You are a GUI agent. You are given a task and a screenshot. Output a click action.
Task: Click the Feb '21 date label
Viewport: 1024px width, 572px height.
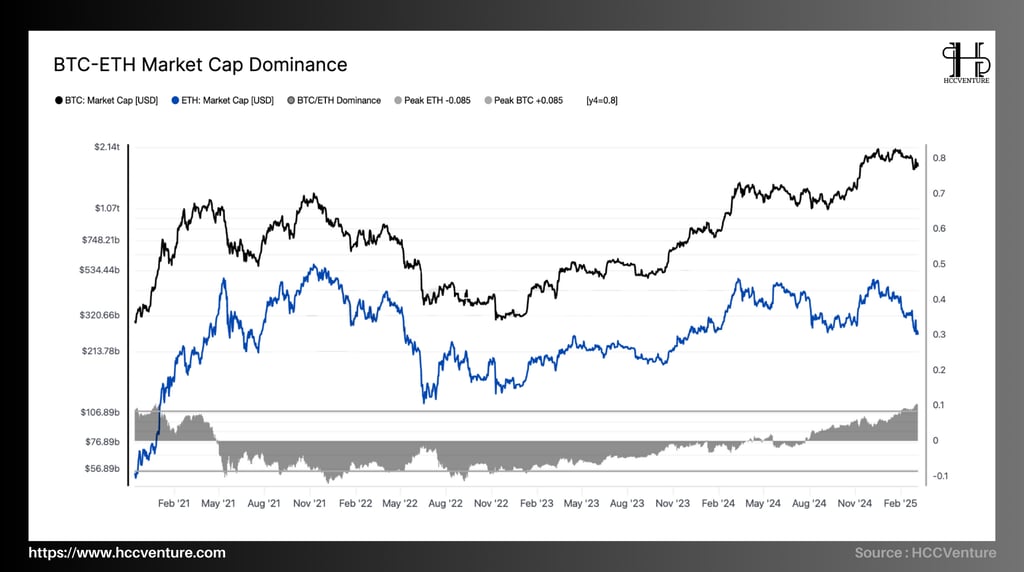[174, 503]
